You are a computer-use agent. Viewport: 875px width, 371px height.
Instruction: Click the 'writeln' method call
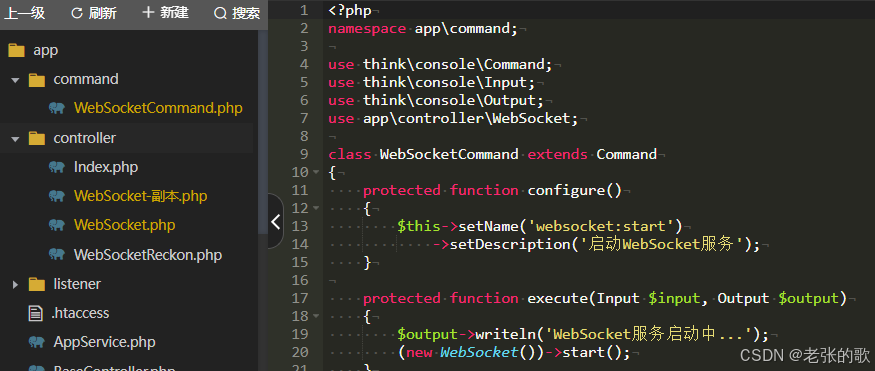point(506,334)
